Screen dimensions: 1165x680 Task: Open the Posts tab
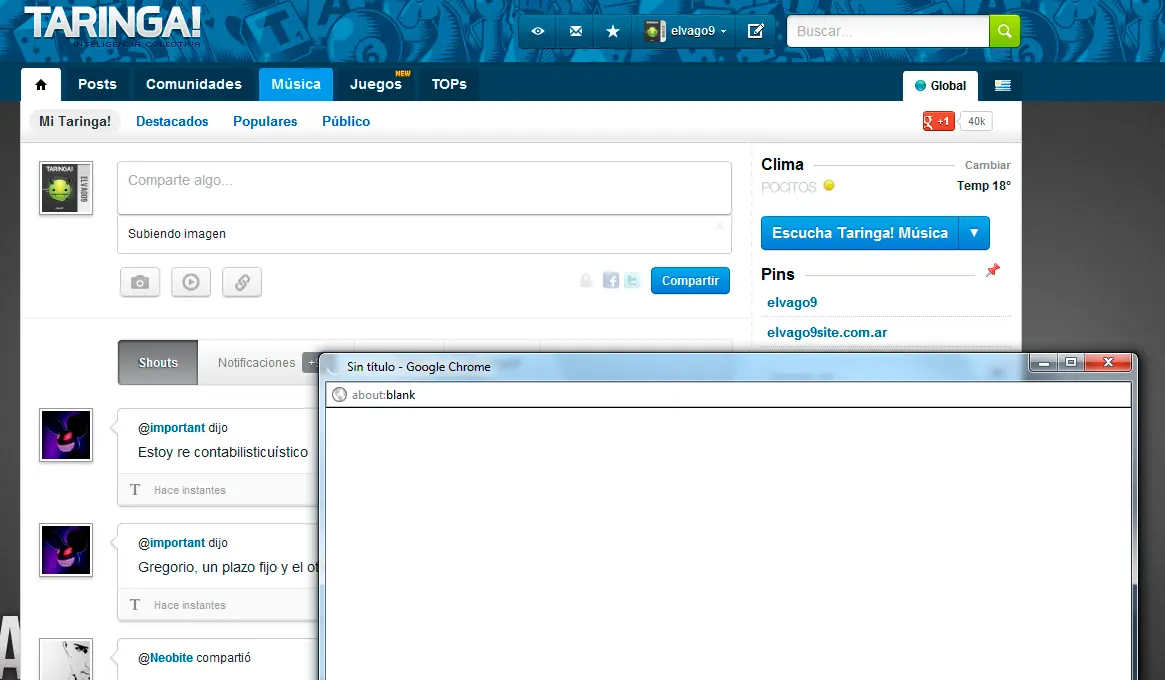(97, 85)
